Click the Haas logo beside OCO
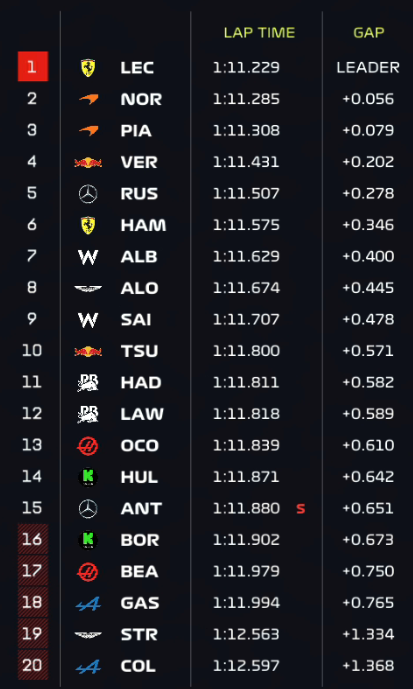 click(x=88, y=446)
